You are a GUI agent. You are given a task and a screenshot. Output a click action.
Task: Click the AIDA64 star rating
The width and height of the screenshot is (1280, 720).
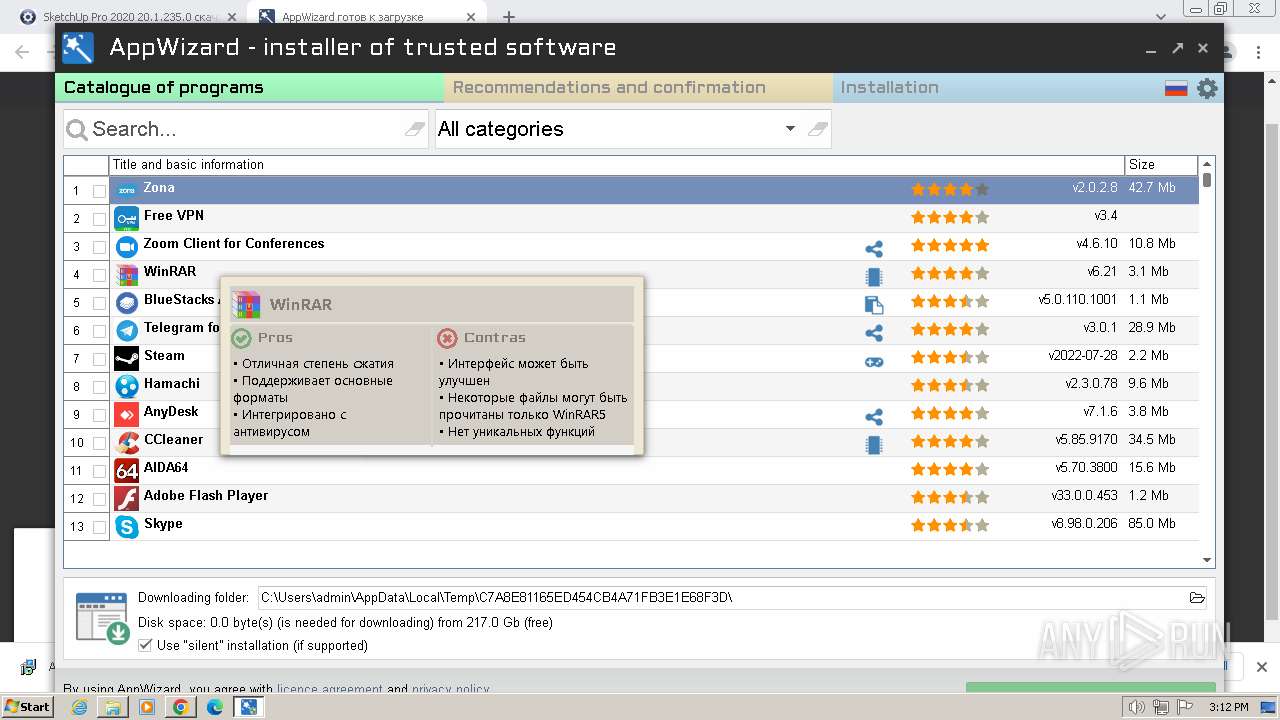(x=950, y=469)
